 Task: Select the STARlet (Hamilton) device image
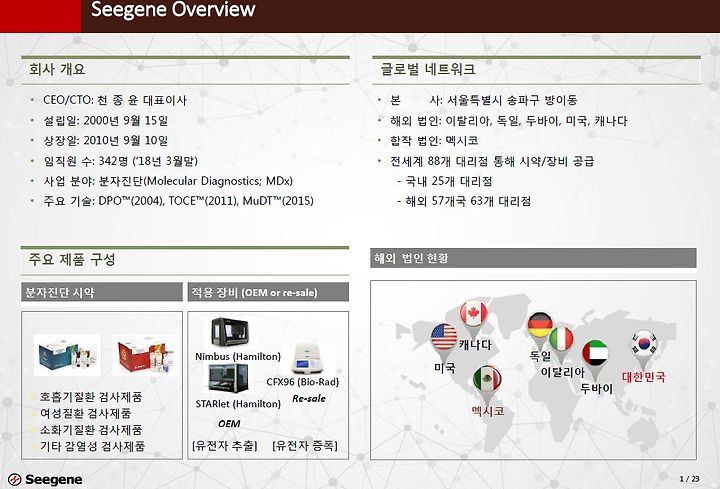click(x=229, y=378)
